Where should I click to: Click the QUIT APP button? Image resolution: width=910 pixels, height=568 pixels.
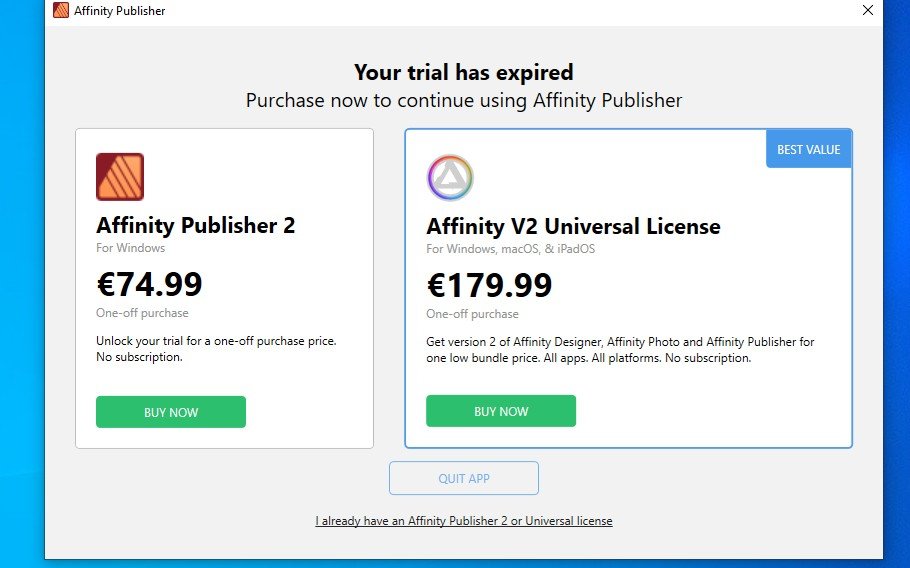[464, 478]
